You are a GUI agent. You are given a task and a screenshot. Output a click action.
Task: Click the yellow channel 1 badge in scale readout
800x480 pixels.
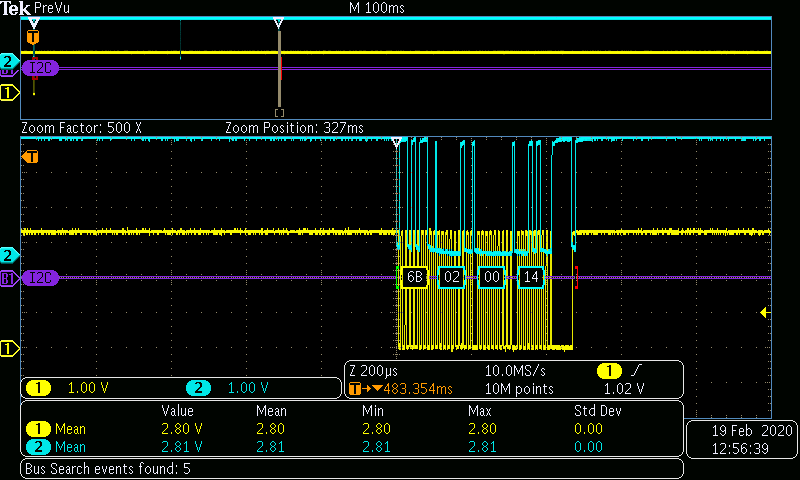[x=38, y=388]
